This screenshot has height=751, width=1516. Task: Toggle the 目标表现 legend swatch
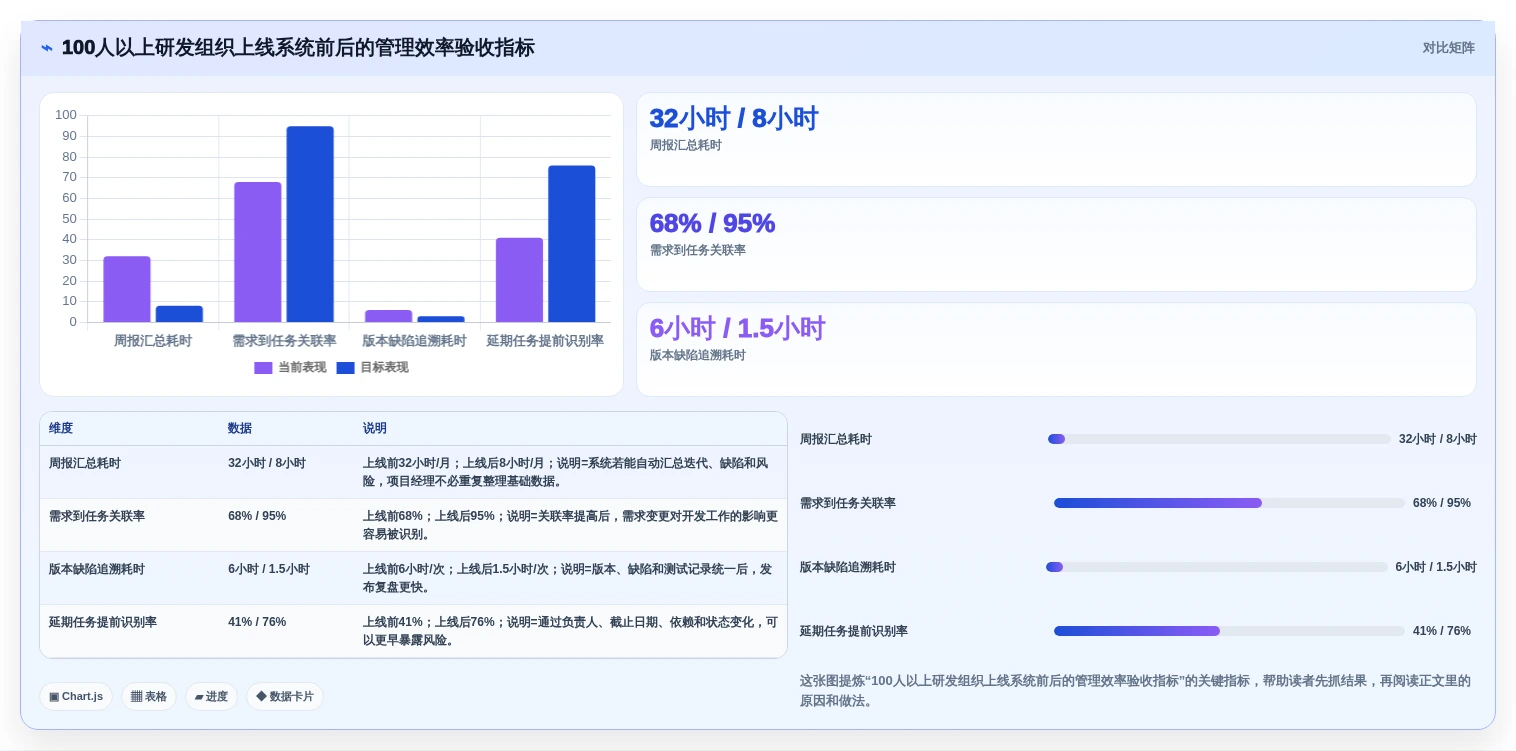click(345, 368)
